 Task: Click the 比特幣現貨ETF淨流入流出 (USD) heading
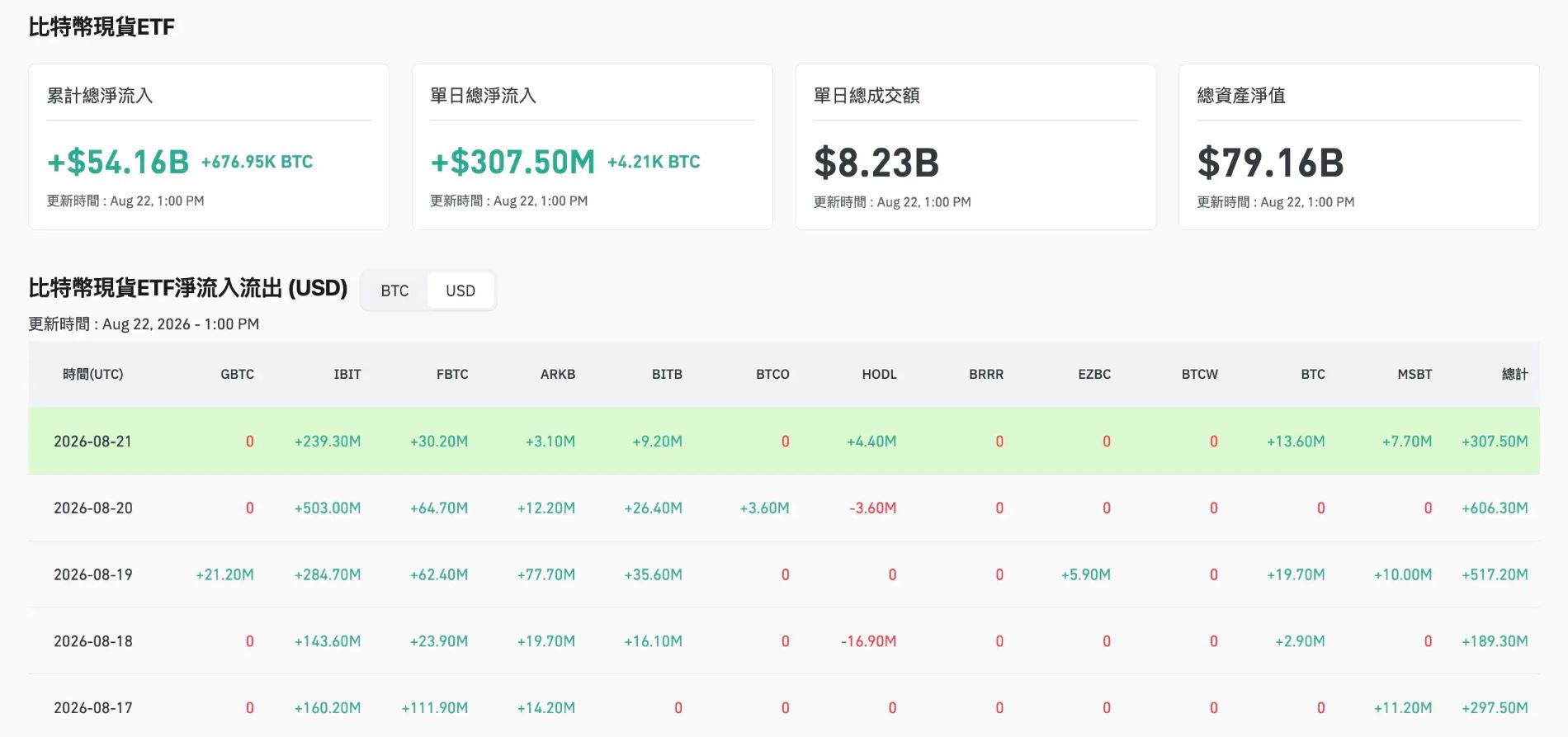pos(188,288)
